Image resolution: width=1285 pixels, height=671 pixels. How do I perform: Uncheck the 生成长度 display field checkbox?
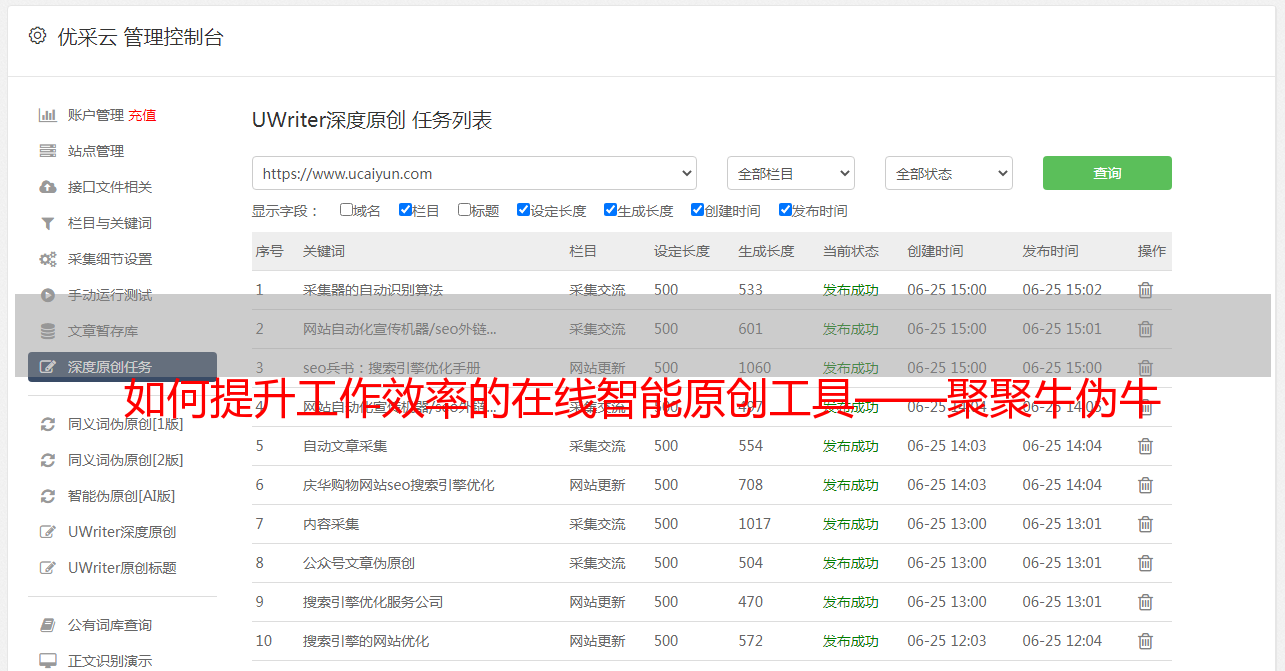click(610, 210)
